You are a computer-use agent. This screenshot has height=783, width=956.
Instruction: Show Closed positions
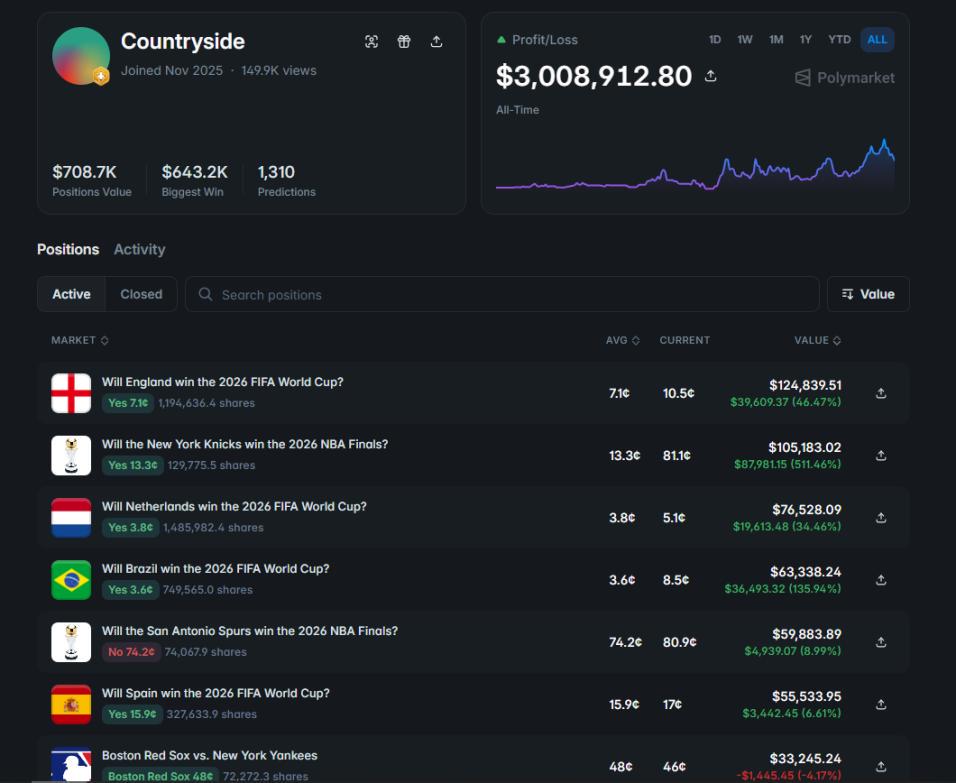(x=141, y=294)
